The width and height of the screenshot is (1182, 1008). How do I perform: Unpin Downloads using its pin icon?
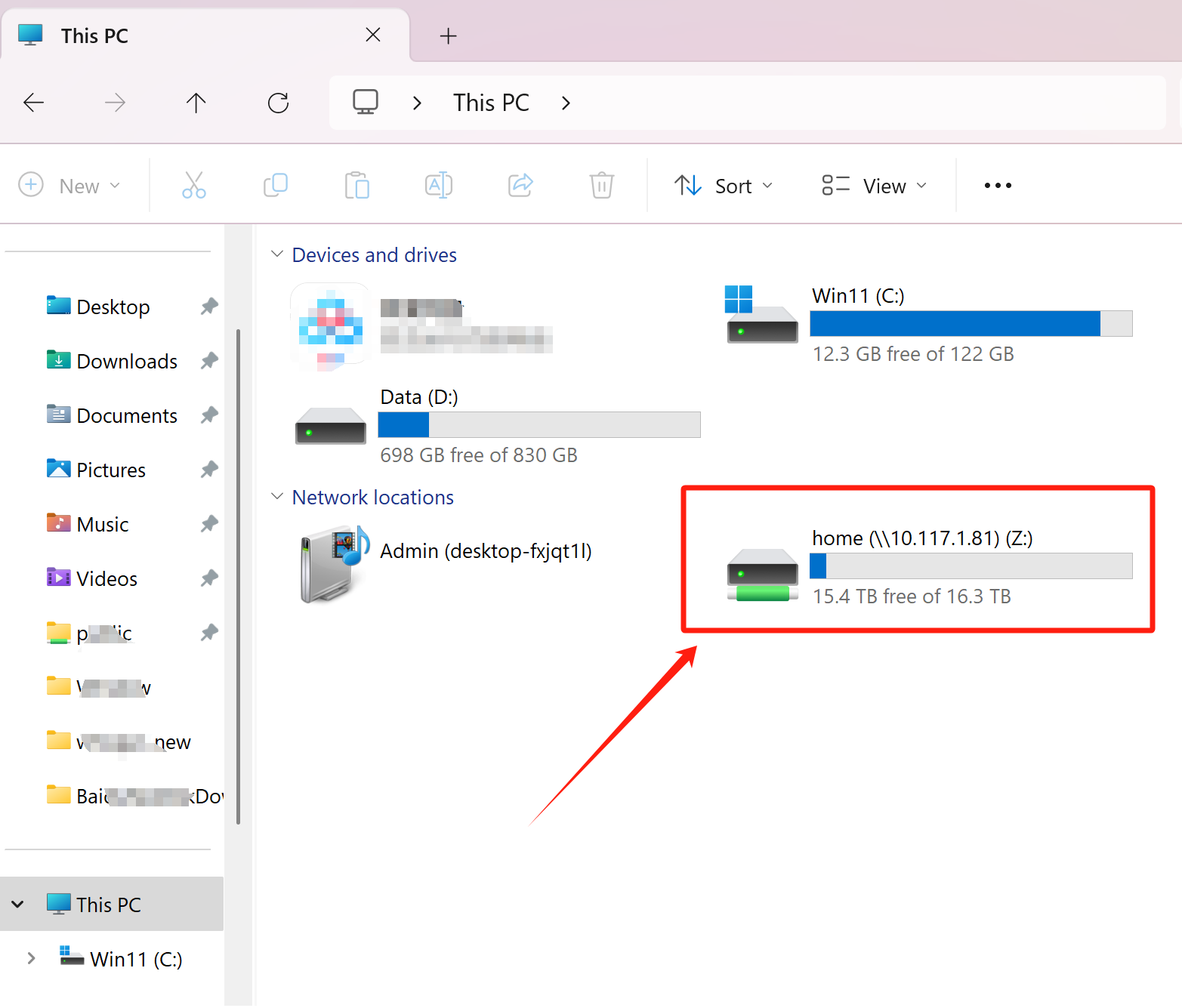[x=209, y=361]
